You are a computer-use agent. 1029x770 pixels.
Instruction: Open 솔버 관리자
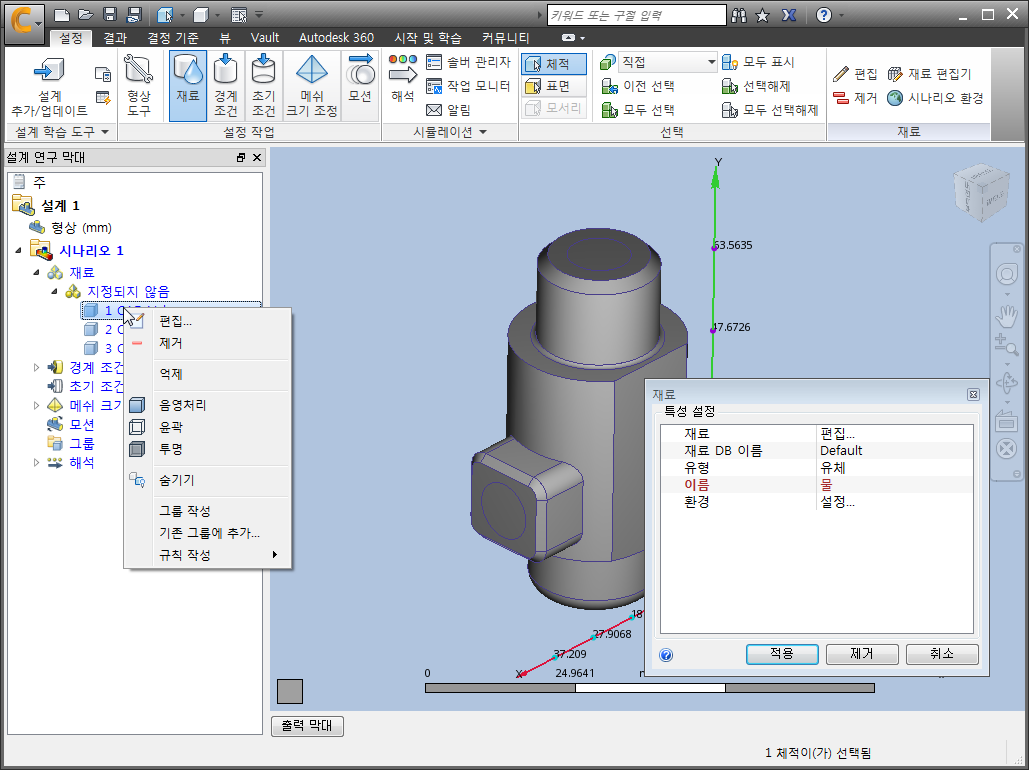coord(469,62)
